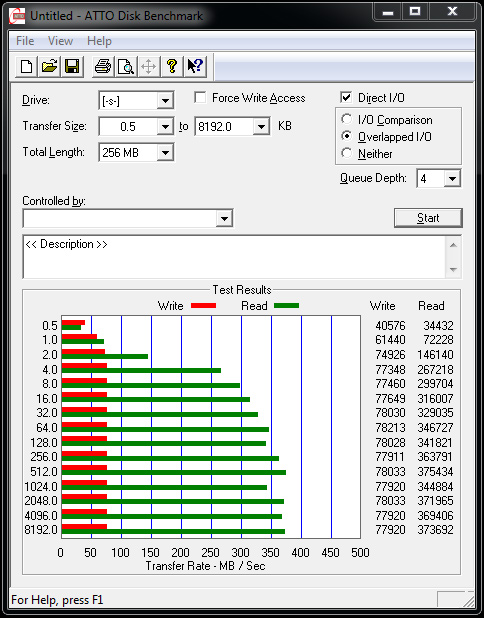Click description scrollbar down arrow

(x=453, y=270)
